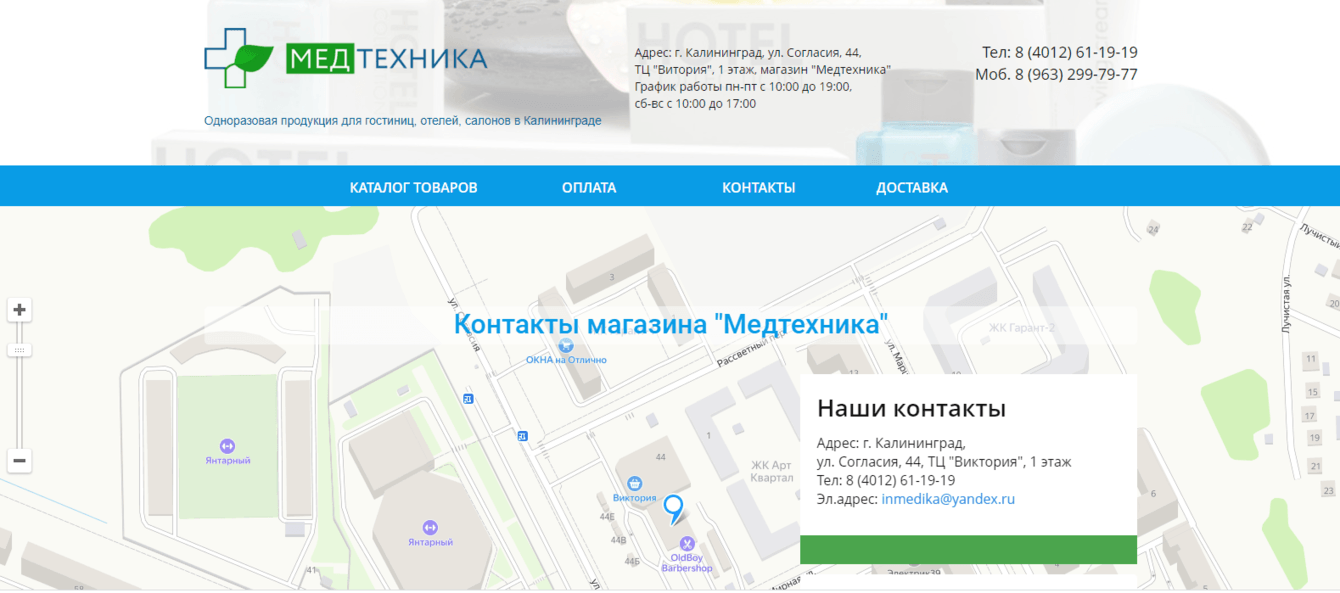The width and height of the screenshot is (1340, 593).
Task: Click the map zoom slider handle
Action: [19, 350]
